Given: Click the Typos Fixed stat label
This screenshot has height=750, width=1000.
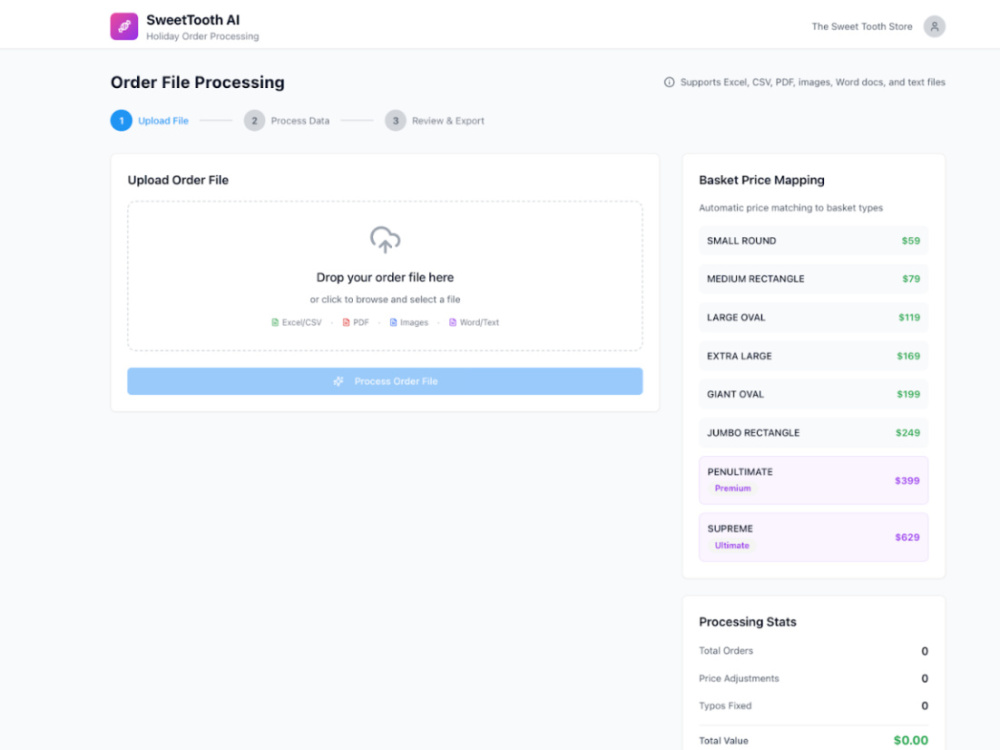Looking at the screenshot, I should pos(725,706).
